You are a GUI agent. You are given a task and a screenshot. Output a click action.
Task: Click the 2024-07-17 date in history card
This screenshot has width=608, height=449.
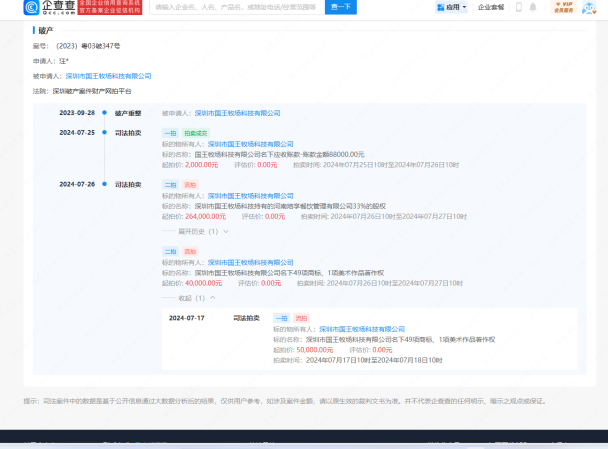tap(187, 318)
